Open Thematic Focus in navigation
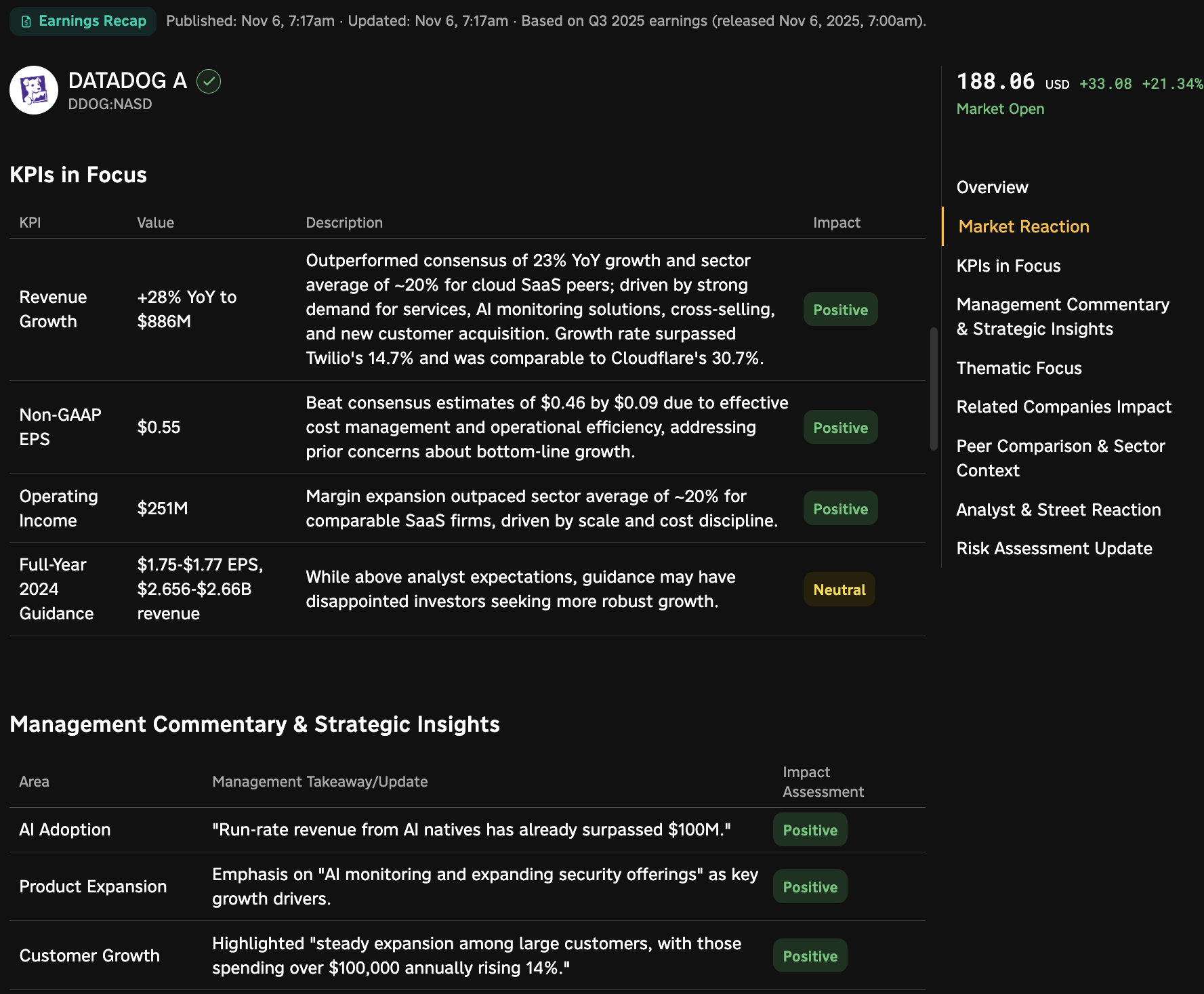This screenshot has height=994, width=1204. pyautogui.click(x=1019, y=369)
